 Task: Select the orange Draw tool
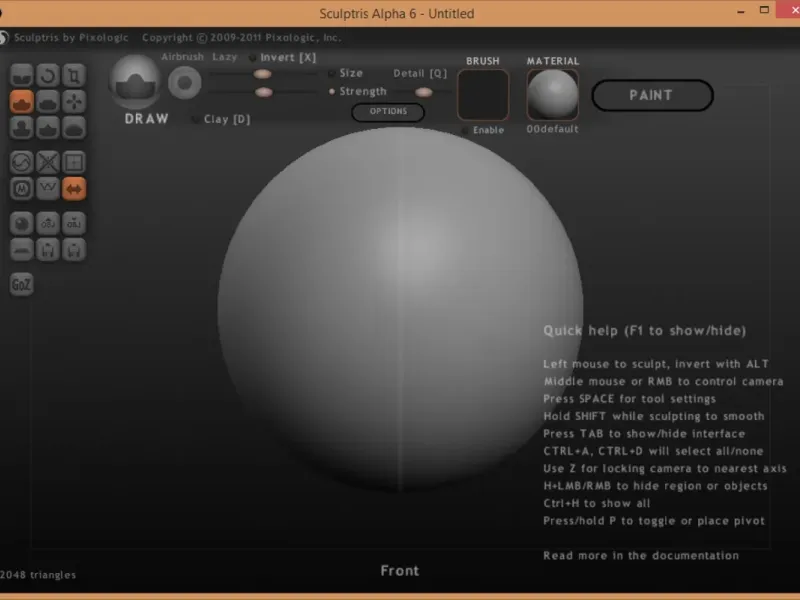point(21,102)
